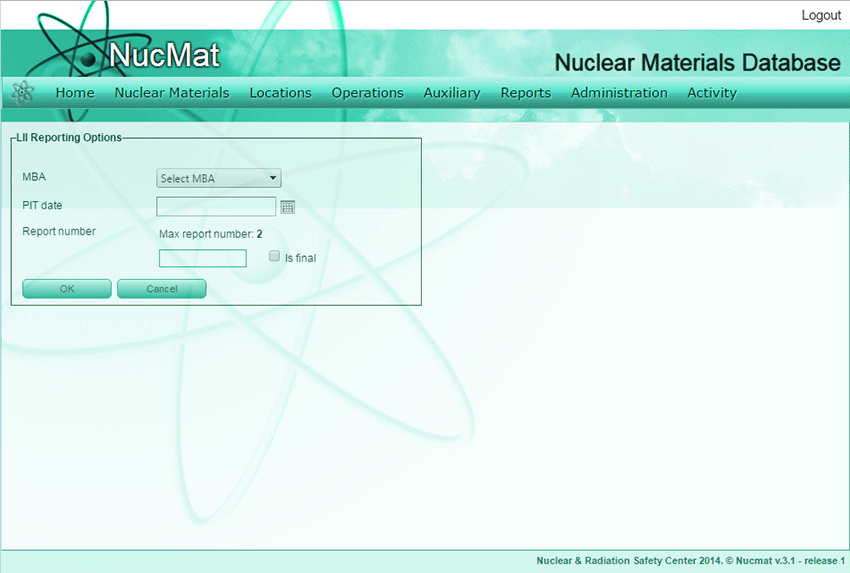
Task: Focus the Report number input field
Action: 203,259
